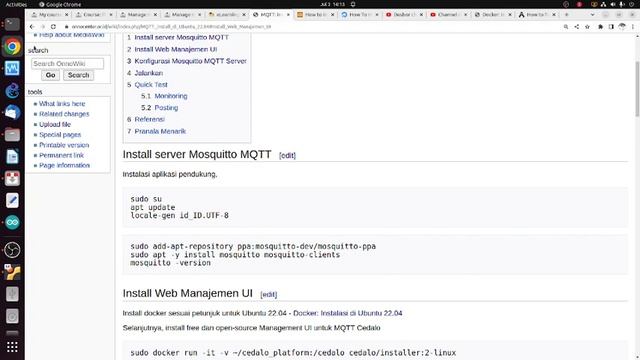This screenshot has height=360, width=640.
Task: Jump to the Pranala Menarik section
Action: tap(160, 131)
